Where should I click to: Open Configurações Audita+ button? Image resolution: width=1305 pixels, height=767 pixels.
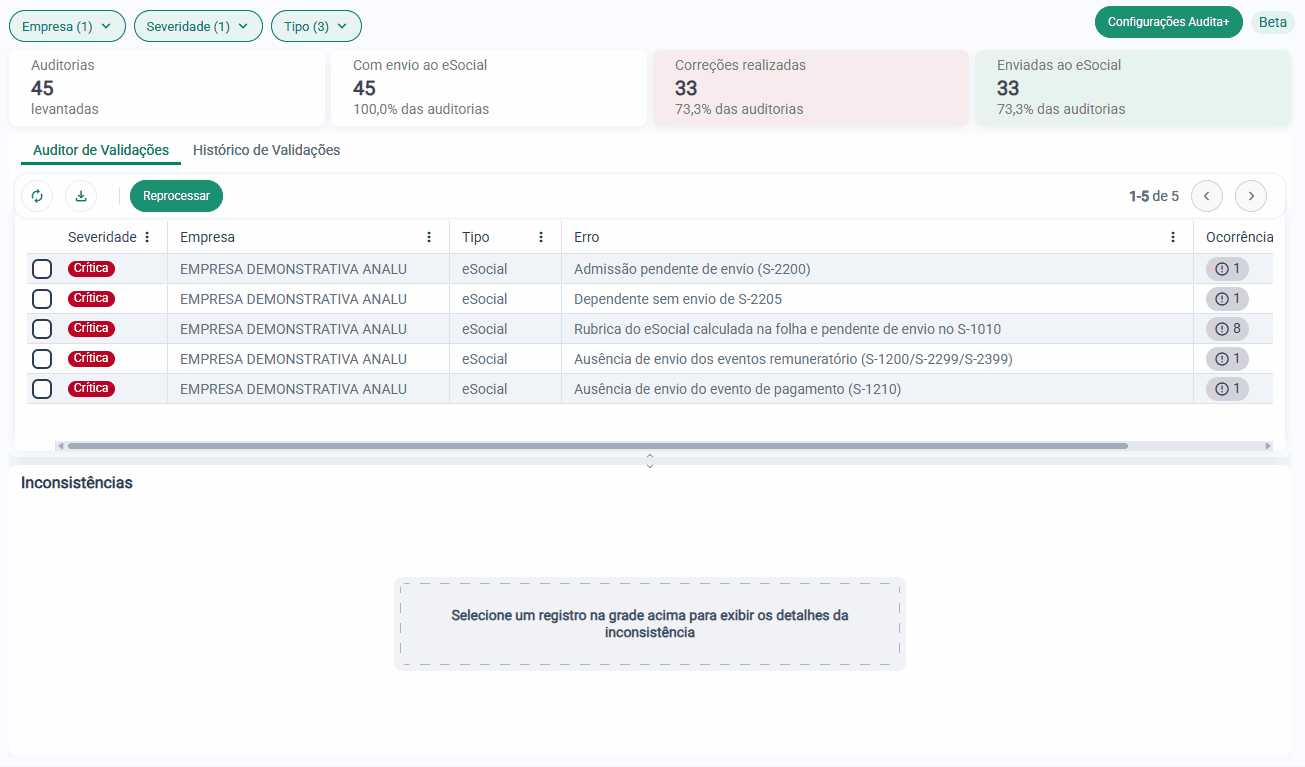[1169, 22]
